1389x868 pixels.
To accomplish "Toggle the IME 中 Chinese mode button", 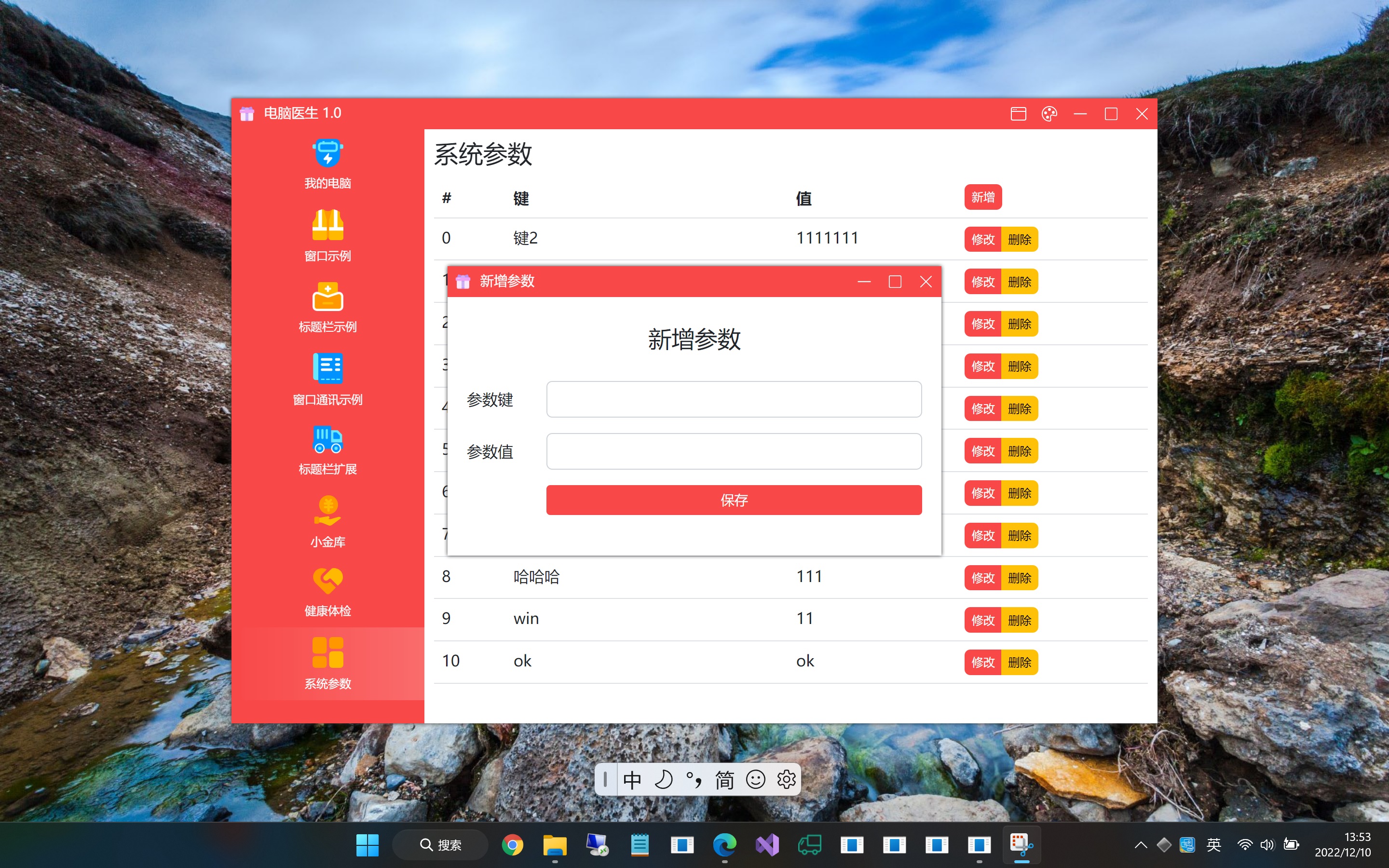I will pos(632,780).
